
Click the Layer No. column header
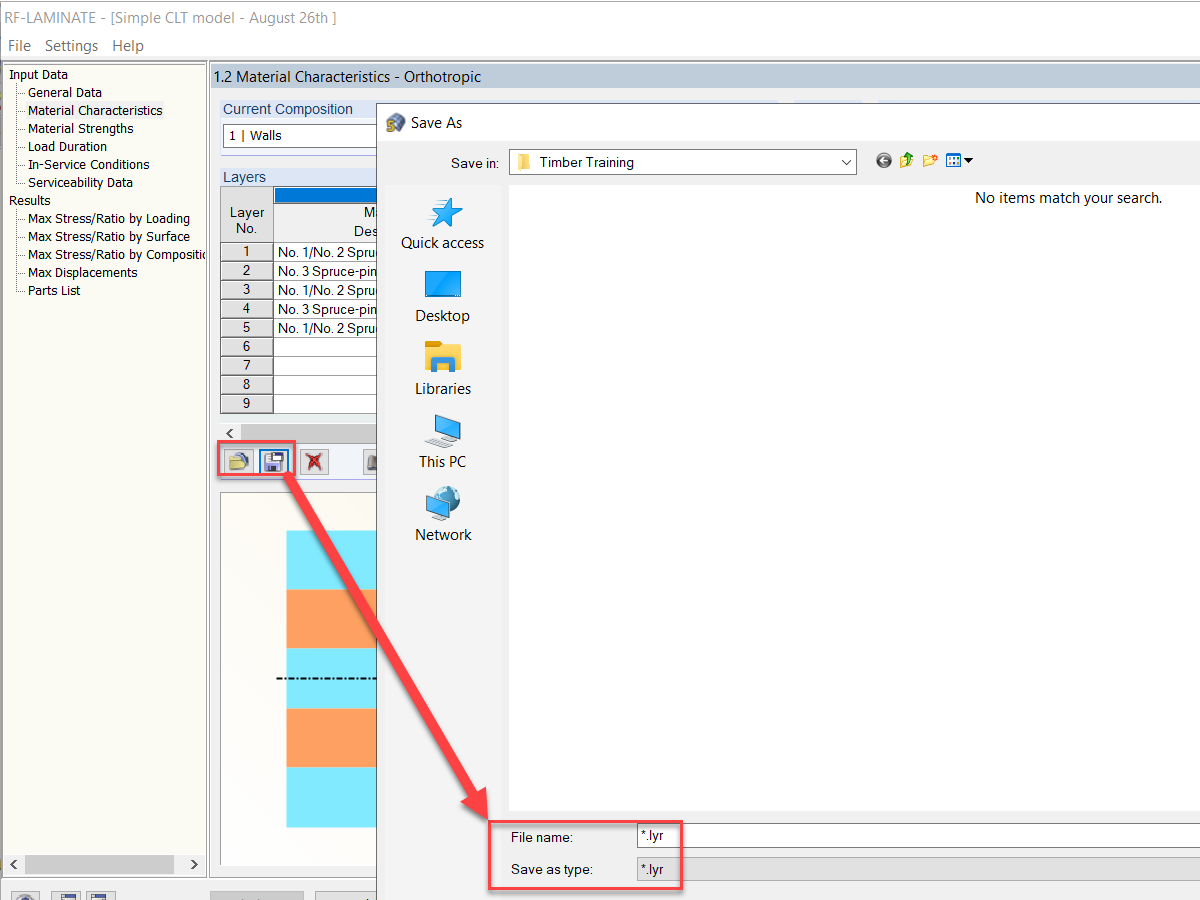(x=247, y=214)
